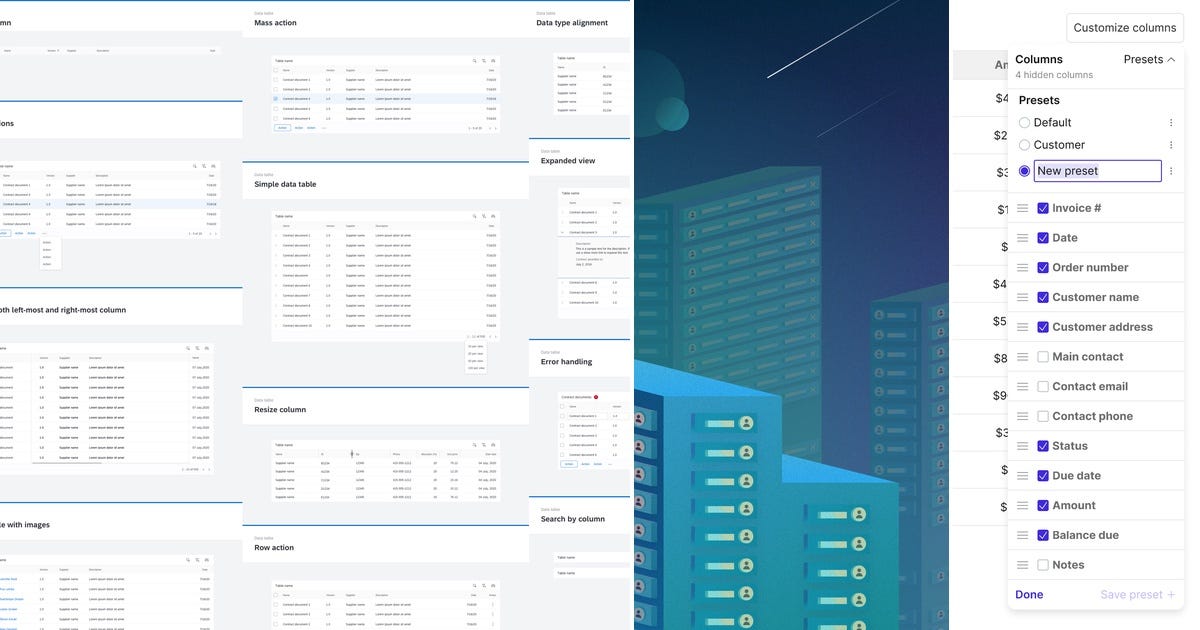Uncheck the Order number checkbox

(x=1043, y=268)
